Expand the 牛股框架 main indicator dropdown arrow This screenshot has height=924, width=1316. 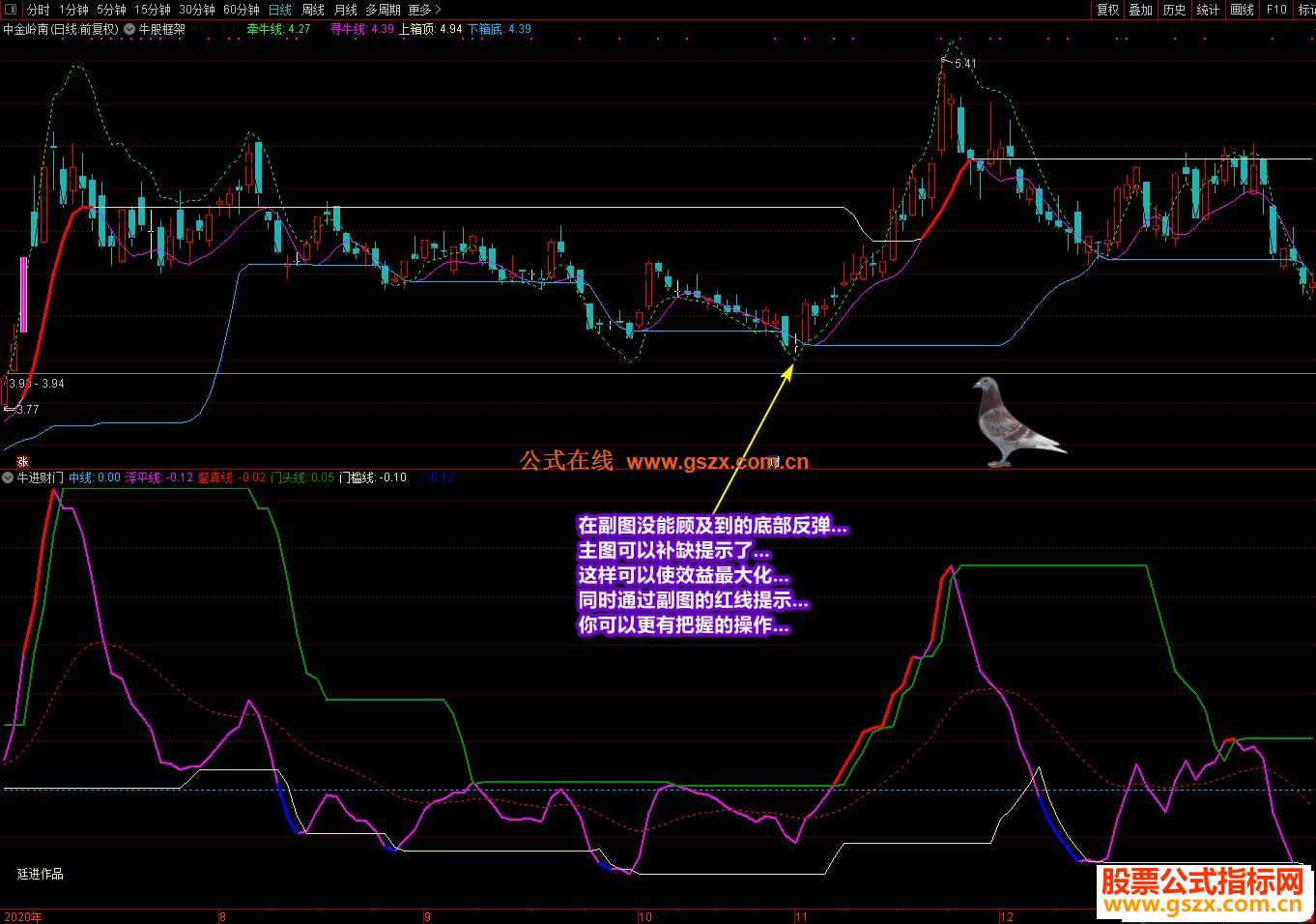129,29
